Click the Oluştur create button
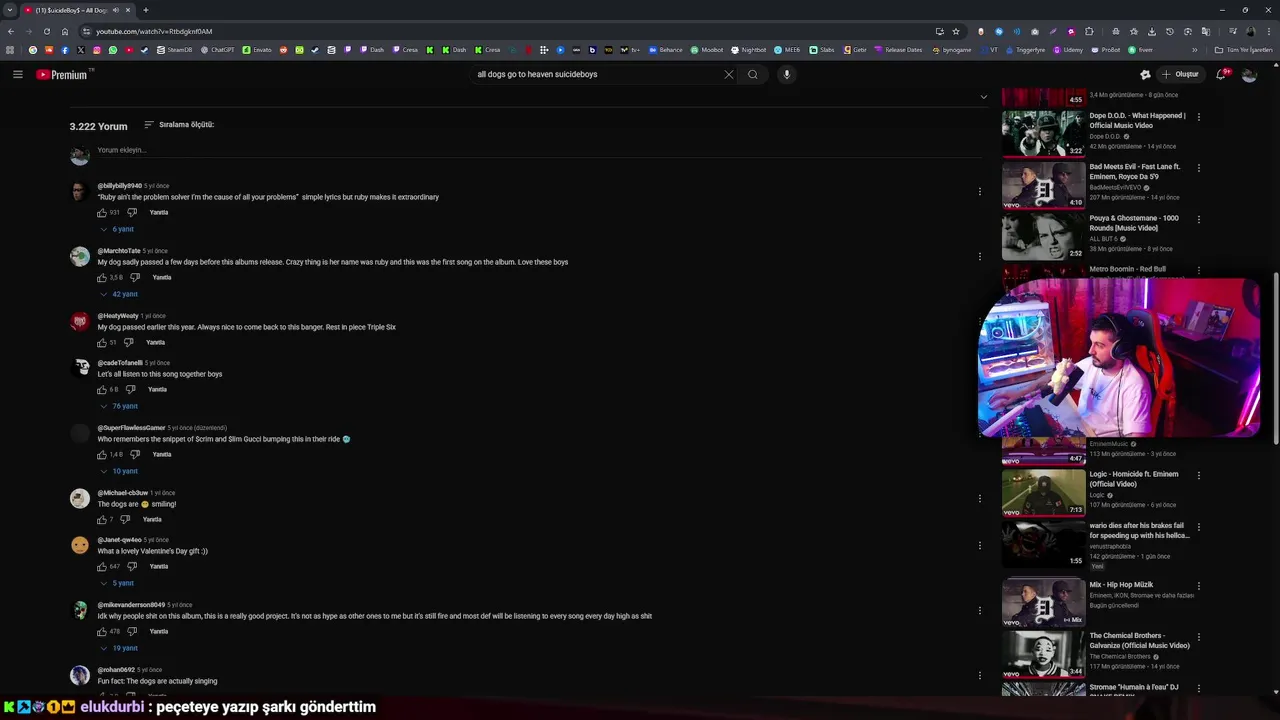 point(1180,74)
